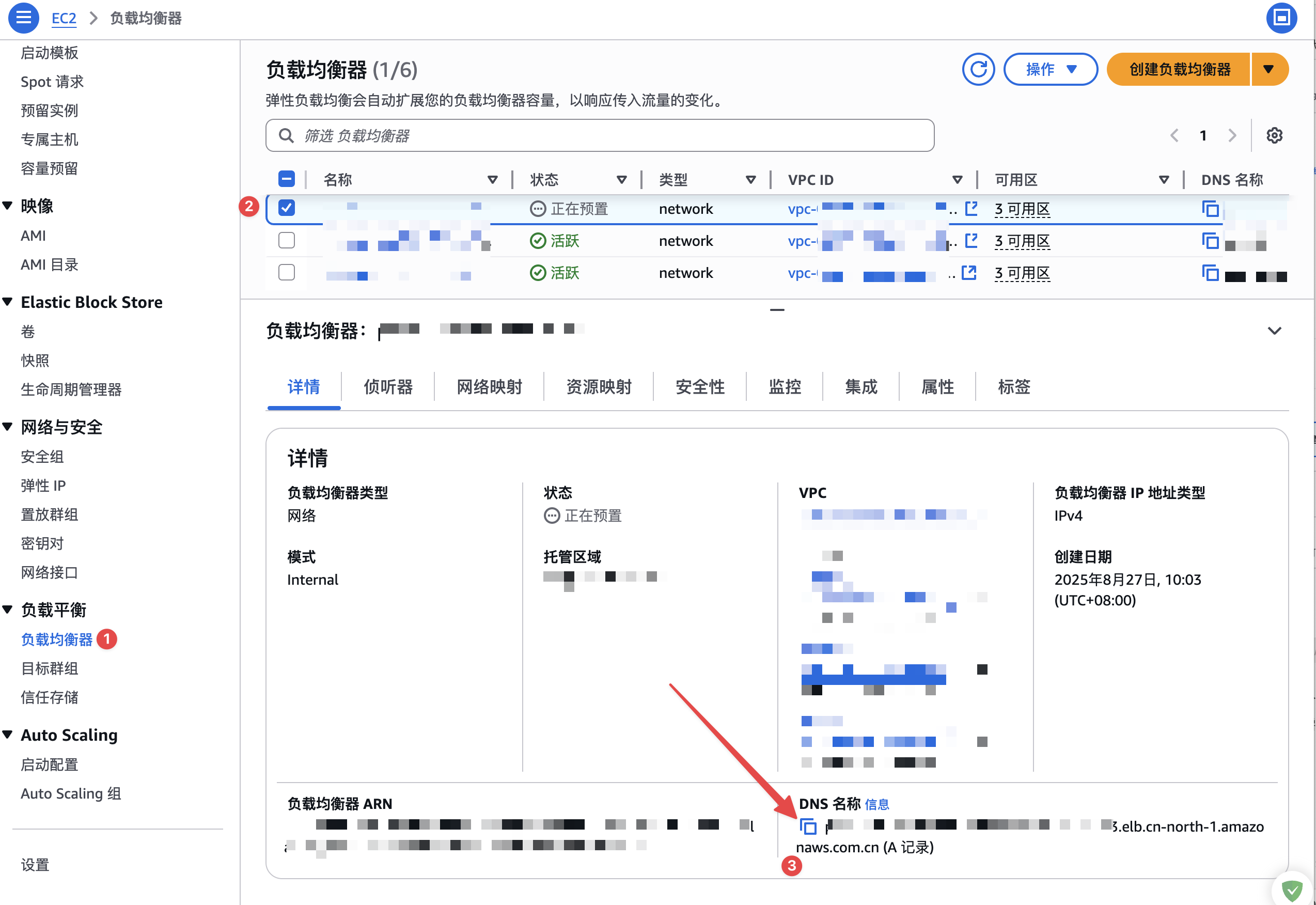Click the search magnifier icon
Viewport: 1316px width, 905px height.
coord(286,135)
